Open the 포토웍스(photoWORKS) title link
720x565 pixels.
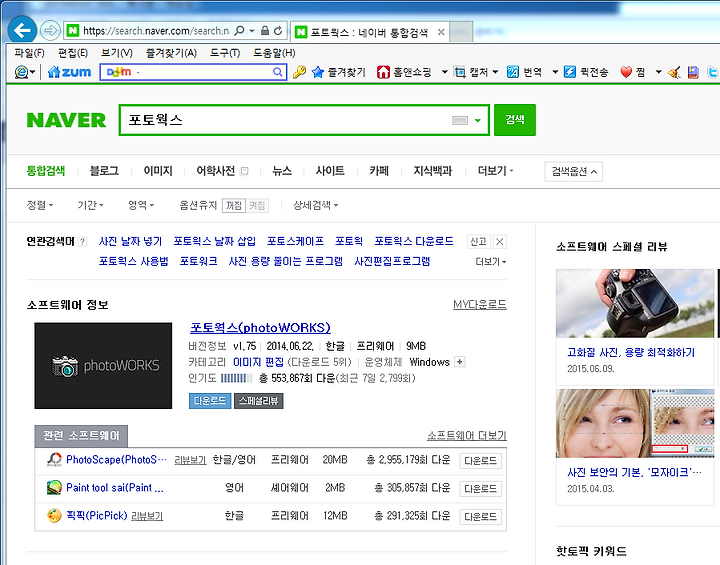tap(260, 328)
